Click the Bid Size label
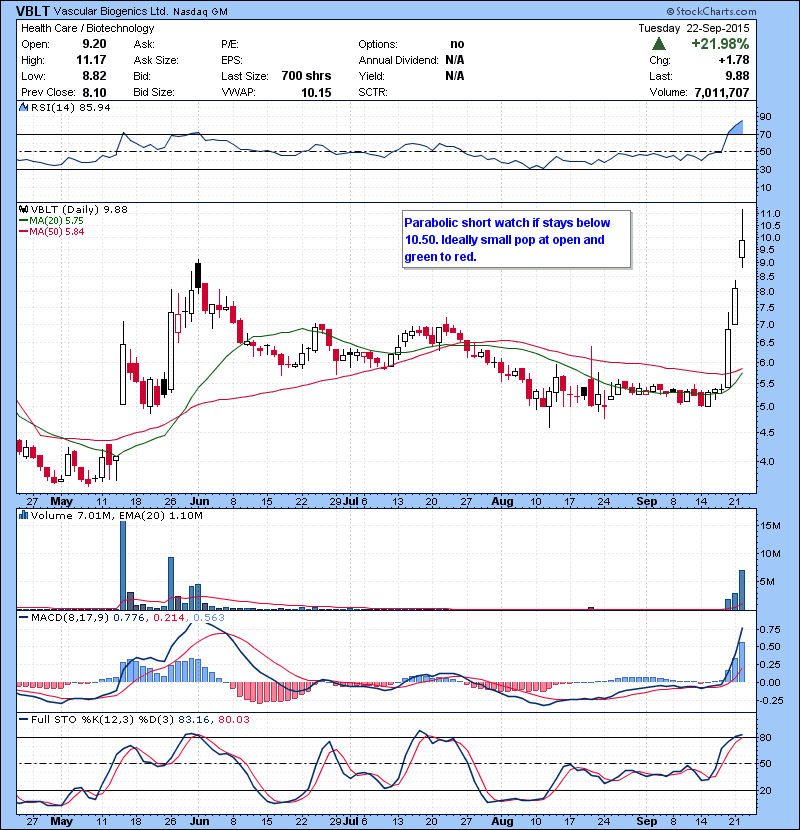 154,92
